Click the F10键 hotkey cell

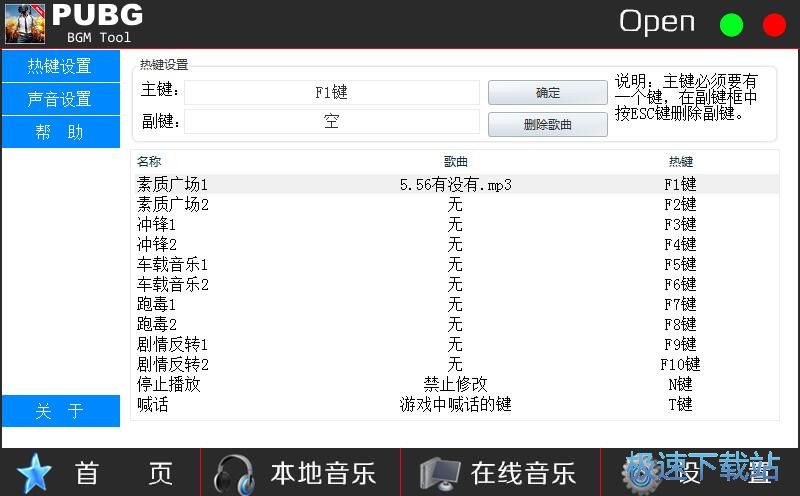point(681,364)
